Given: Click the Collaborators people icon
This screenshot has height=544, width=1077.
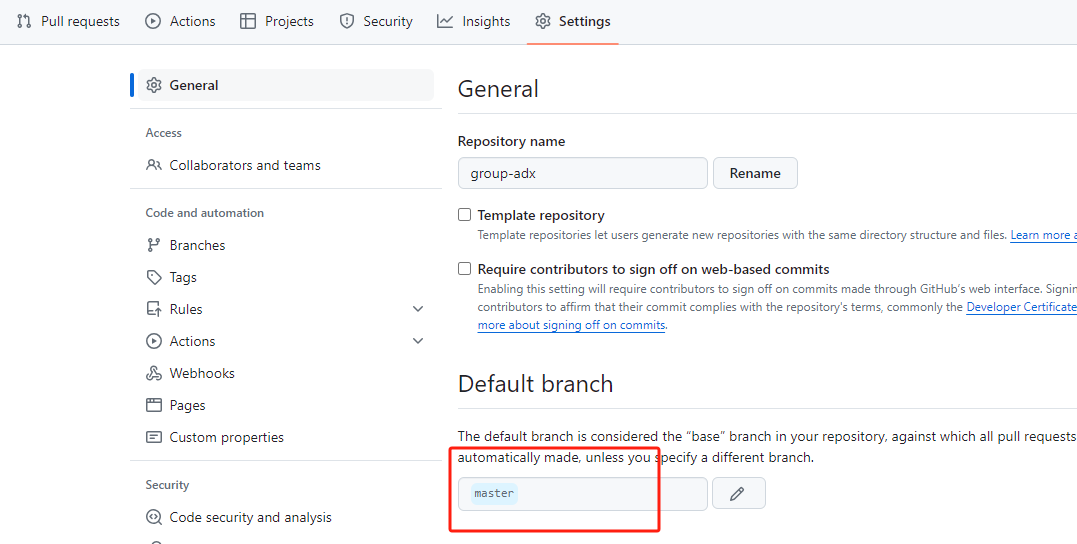Looking at the screenshot, I should [x=154, y=165].
